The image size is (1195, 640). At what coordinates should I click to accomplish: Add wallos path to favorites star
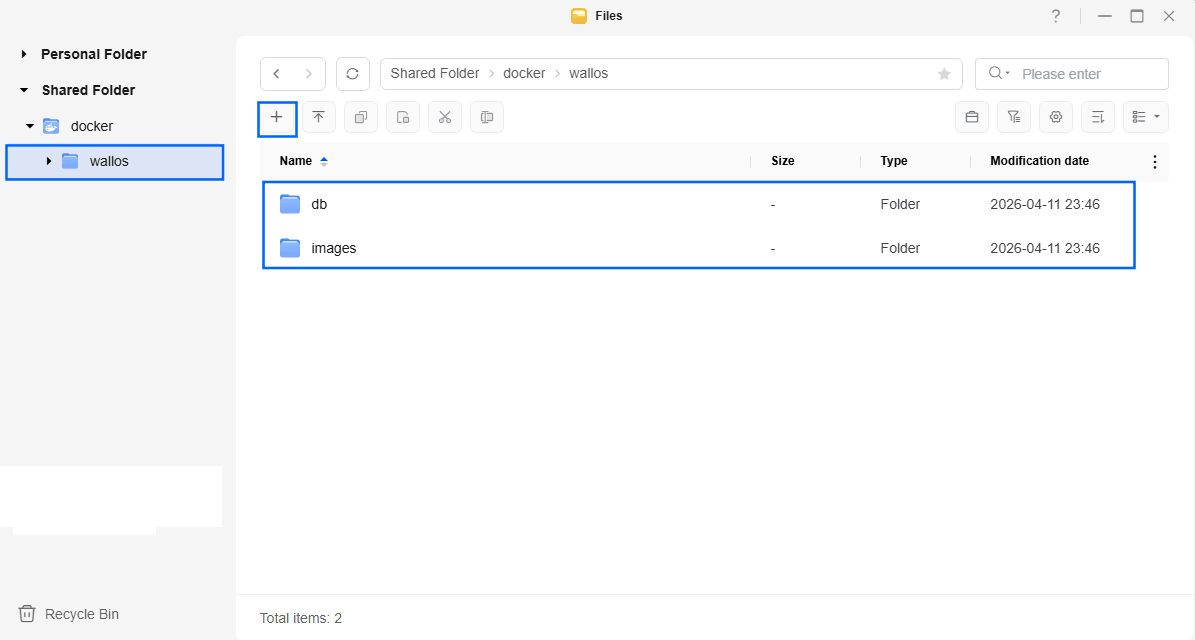click(944, 74)
